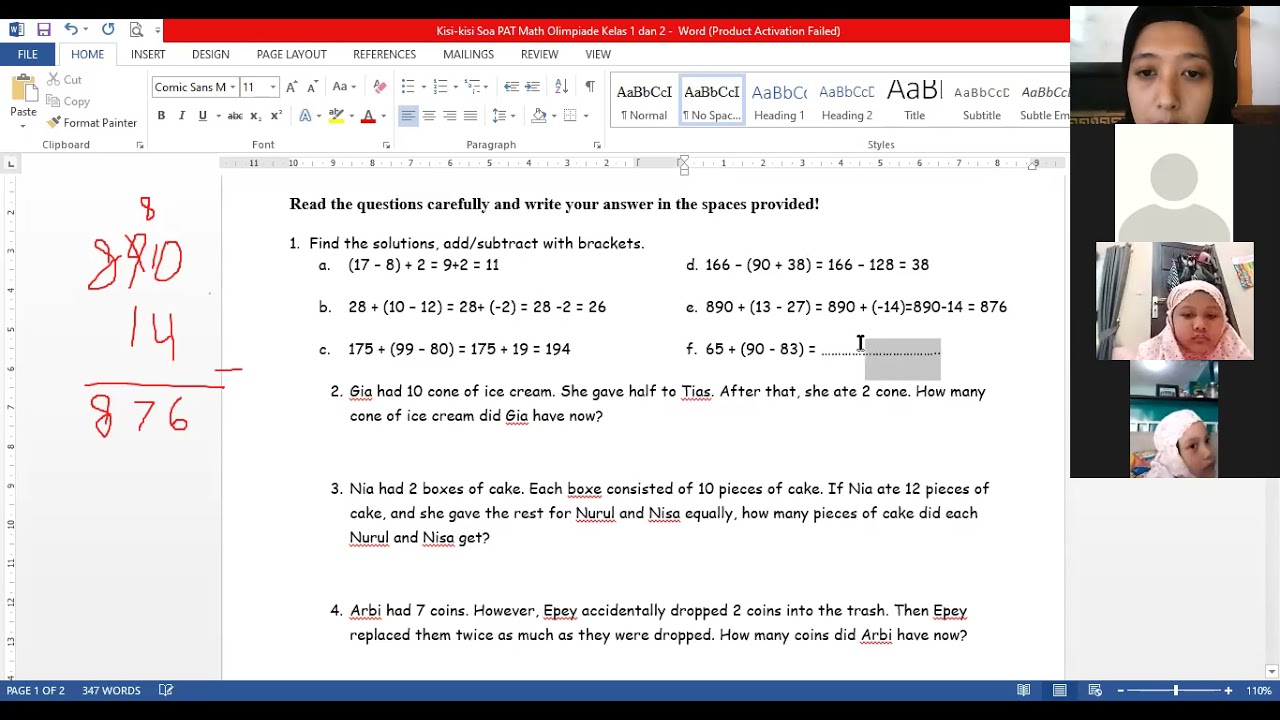Click the Undo arrow icon
The height and width of the screenshot is (720, 1280).
[x=71, y=30]
